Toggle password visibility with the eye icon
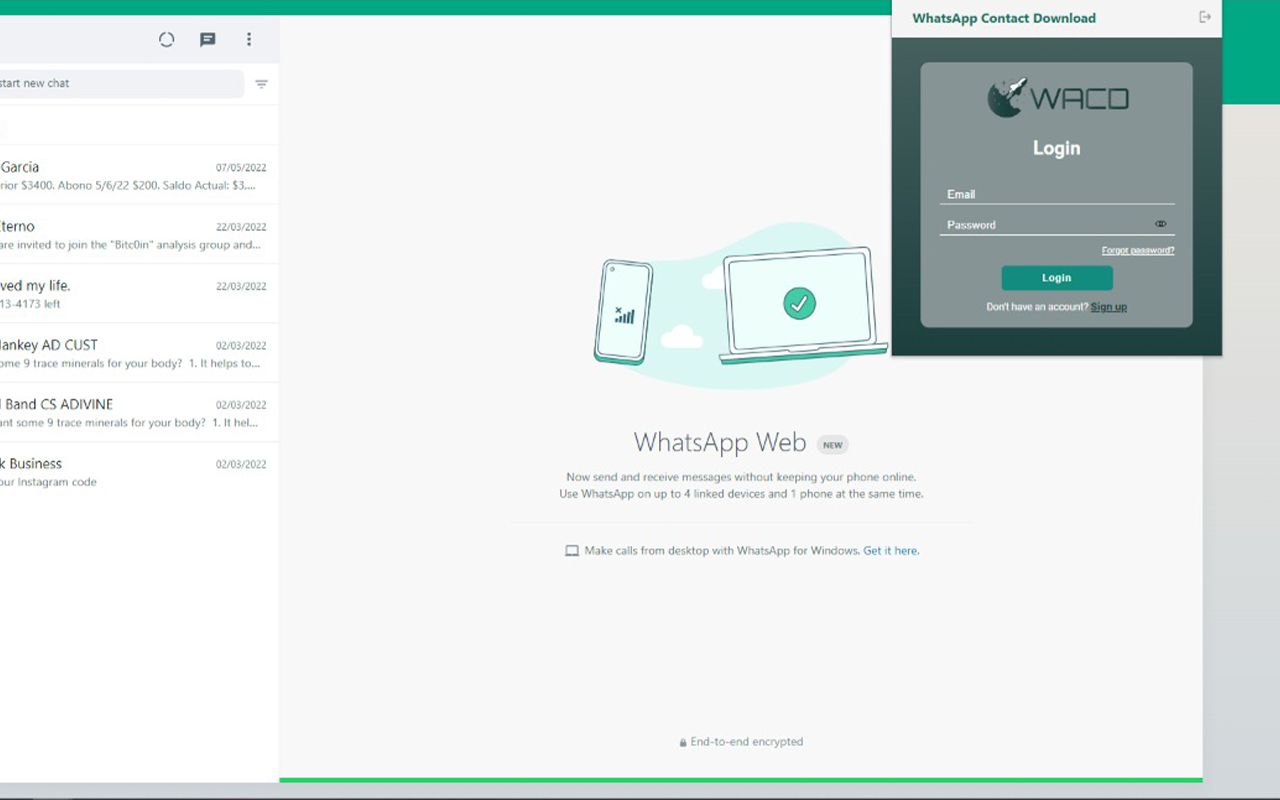1280x800 pixels. coord(1160,223)
